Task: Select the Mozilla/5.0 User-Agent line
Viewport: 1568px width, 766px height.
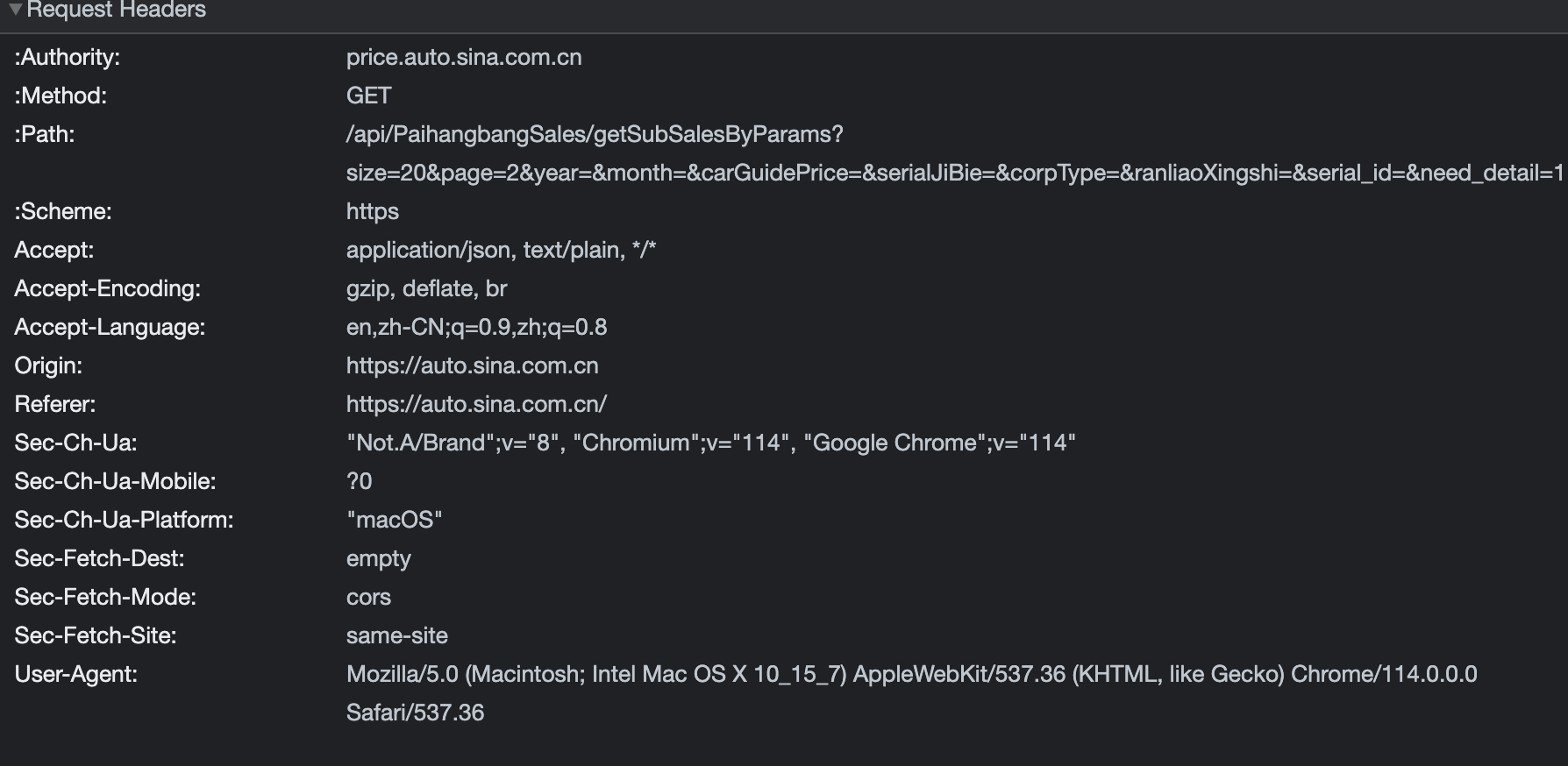Action: click(x=912, y=674)
